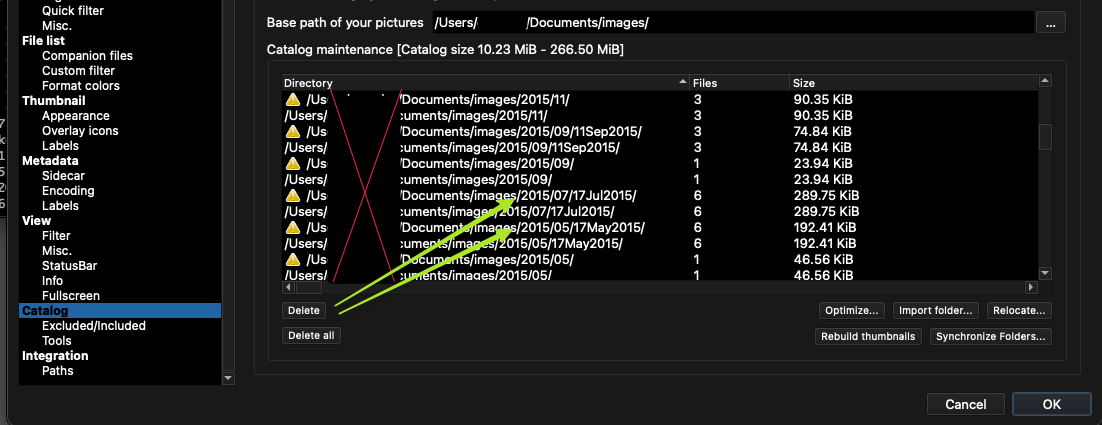Click the catalog list vertical scrollbar thumb
The image size is (1102, 425).
pos(1044,137)
